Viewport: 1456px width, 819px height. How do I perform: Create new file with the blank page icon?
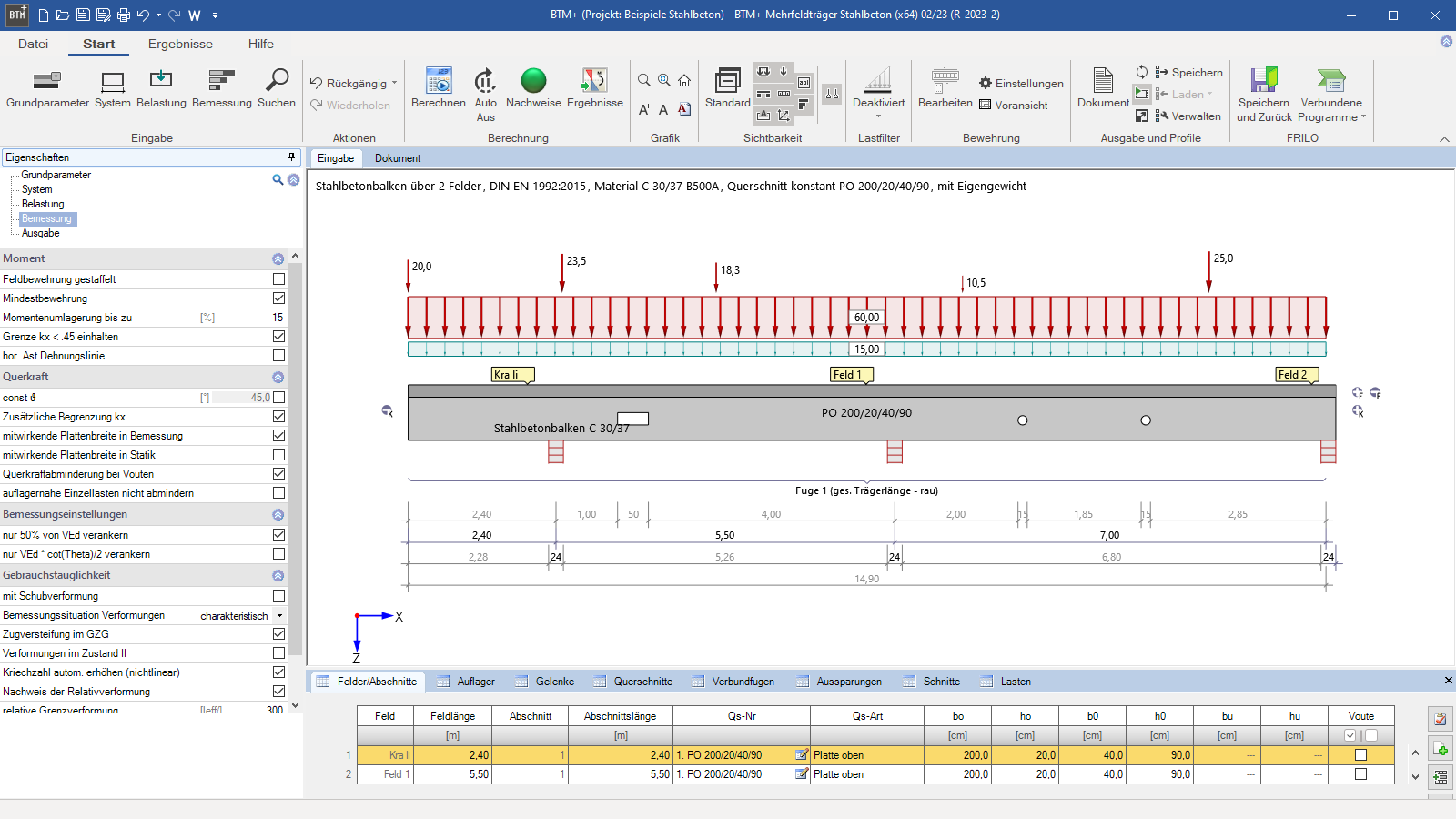(44, 15)
